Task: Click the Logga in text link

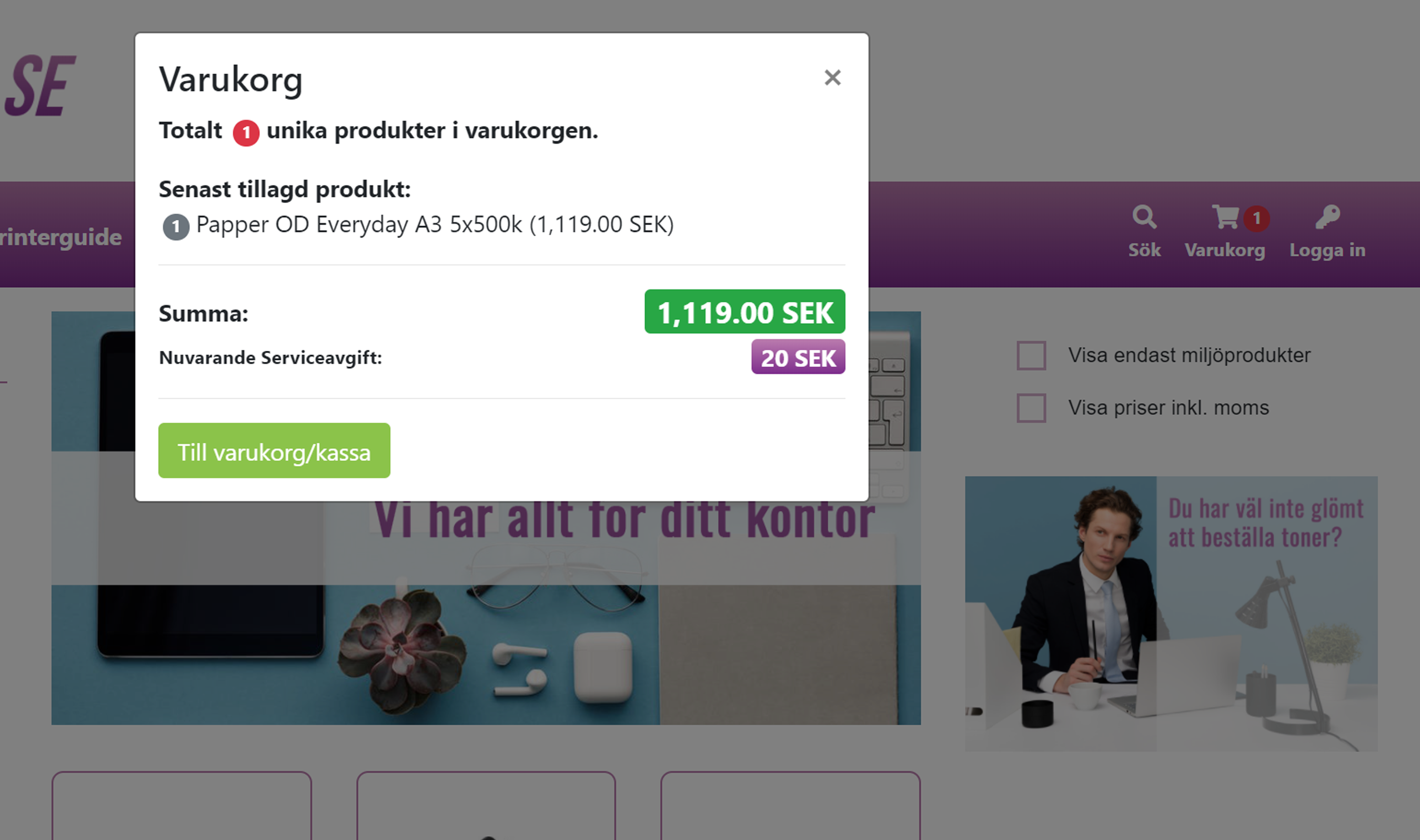Action: (1327, 250)
